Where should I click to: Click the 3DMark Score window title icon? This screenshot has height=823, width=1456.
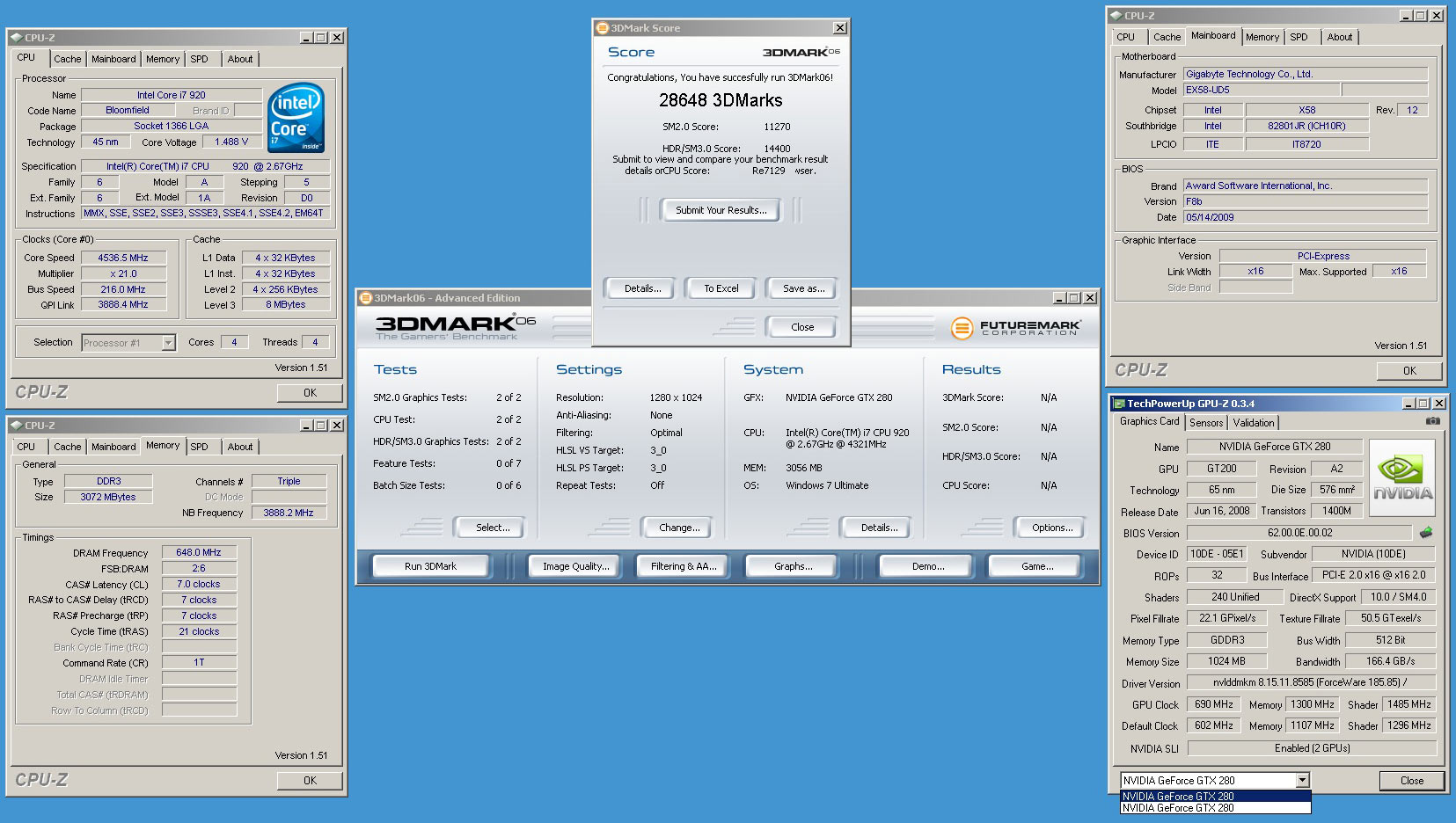[x=602, y=28]
